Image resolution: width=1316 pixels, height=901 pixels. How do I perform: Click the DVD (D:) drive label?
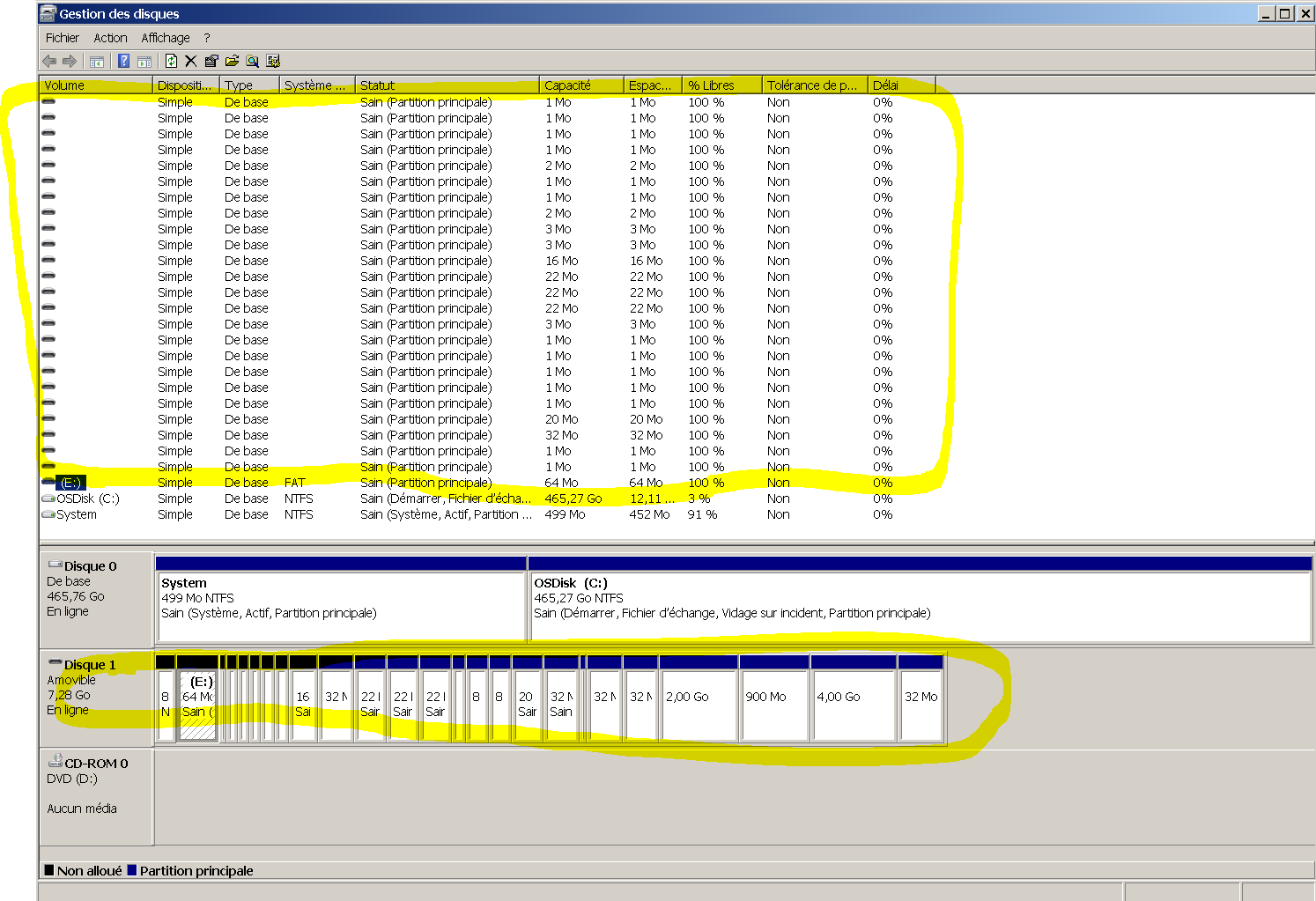72,779
